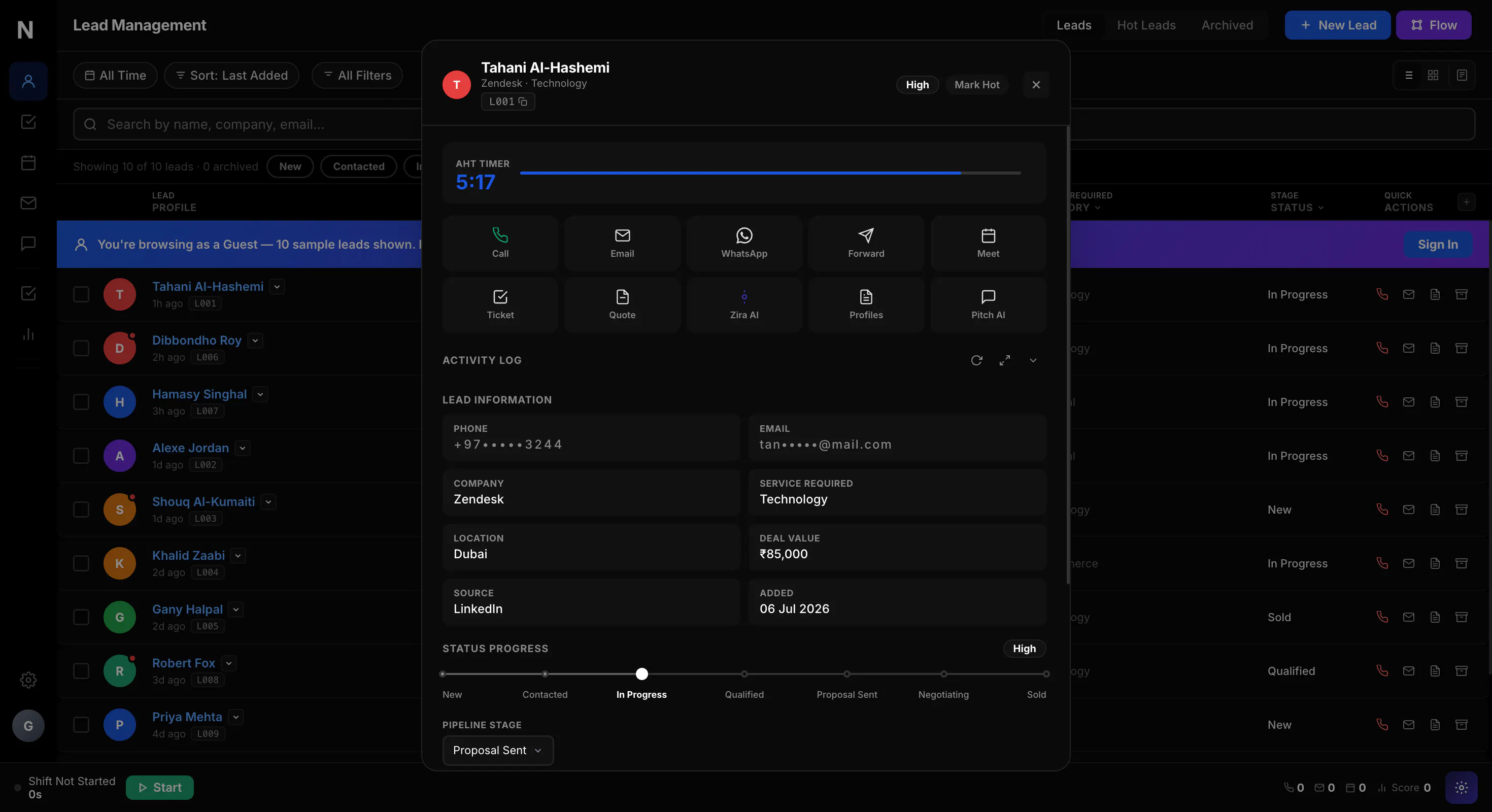Archive Khalid Zaabi via quick action
1492x812 pixels.
[x=1462, y=563]
